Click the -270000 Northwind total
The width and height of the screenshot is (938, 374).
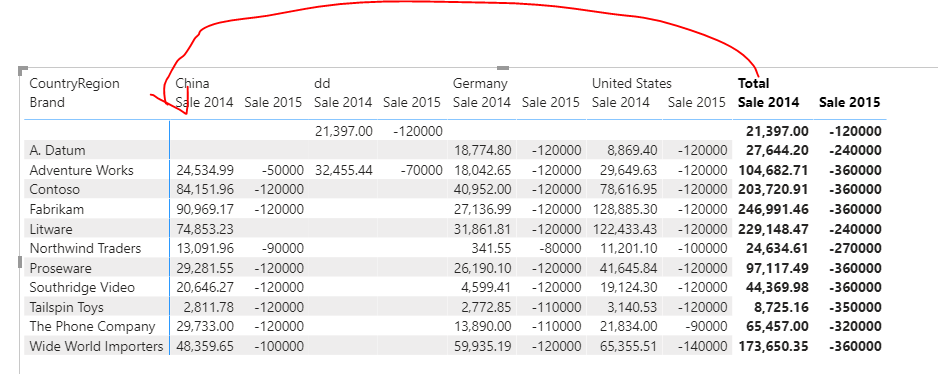pos(856,248)
